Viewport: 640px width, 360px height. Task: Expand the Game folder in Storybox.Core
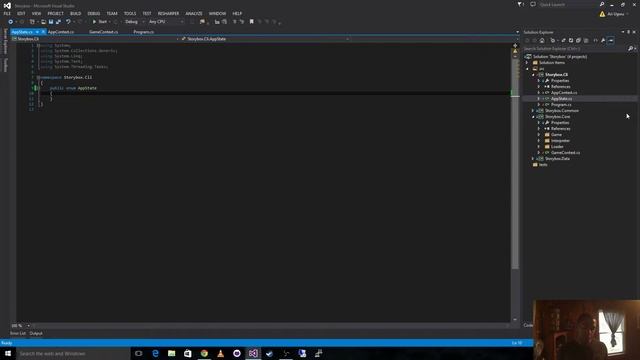[539, 135]
